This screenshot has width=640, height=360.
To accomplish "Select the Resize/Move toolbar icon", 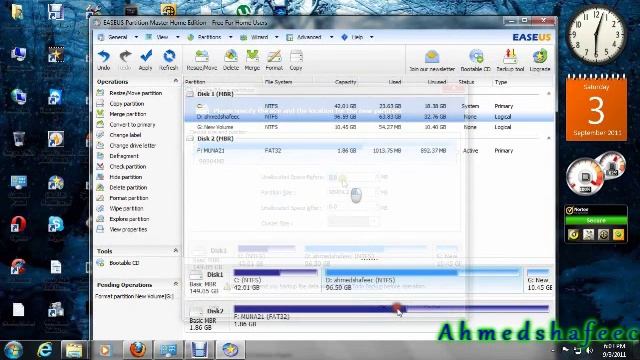I will pos(202,60).
